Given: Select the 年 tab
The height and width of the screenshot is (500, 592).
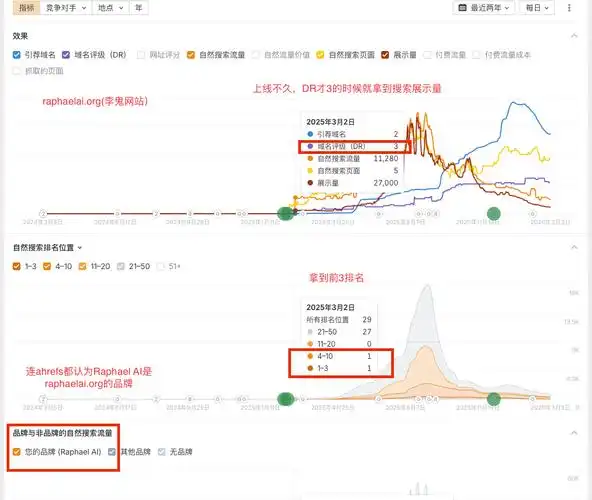Looking at the screenshot, I should pyautogui.click(x=139, y=8).
